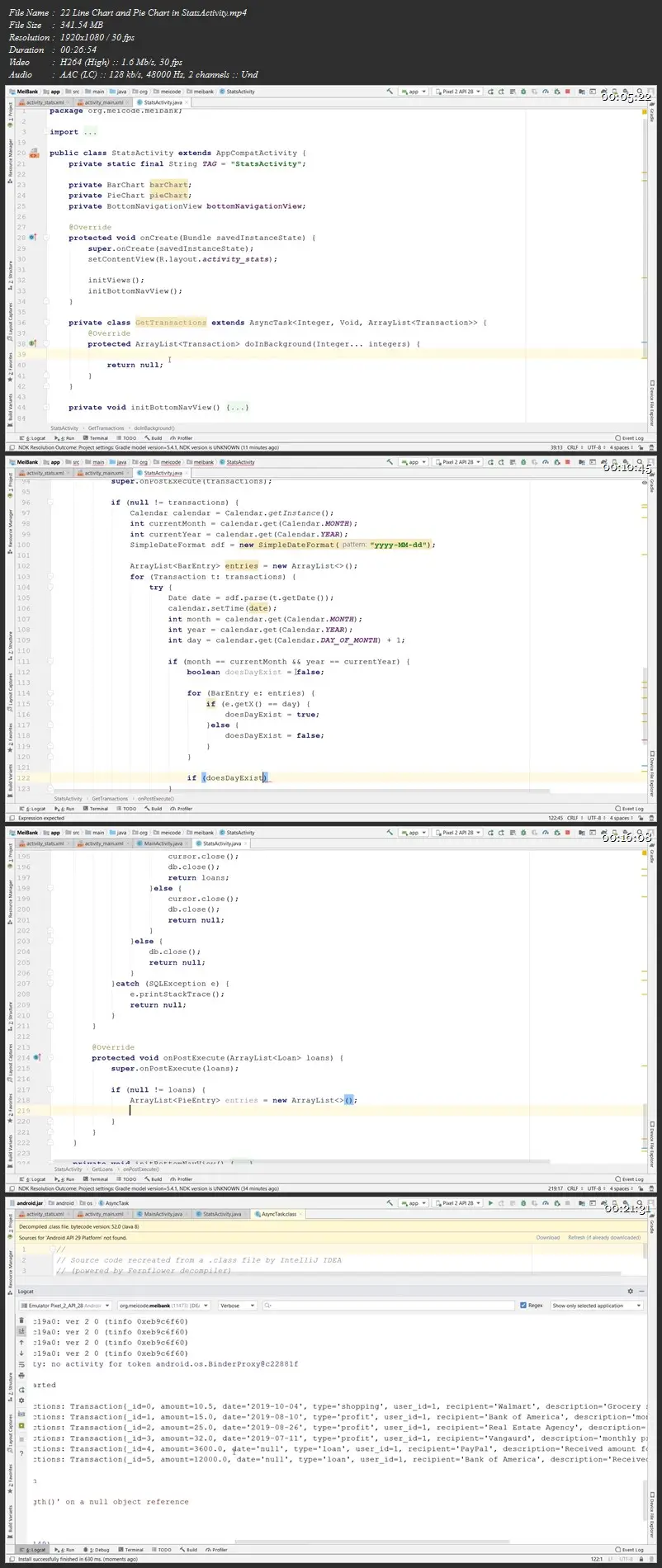Open Pixel 2 API 28 device dropdown in 00:05:22 frame

pyautogui.click(x=456, y=92)
